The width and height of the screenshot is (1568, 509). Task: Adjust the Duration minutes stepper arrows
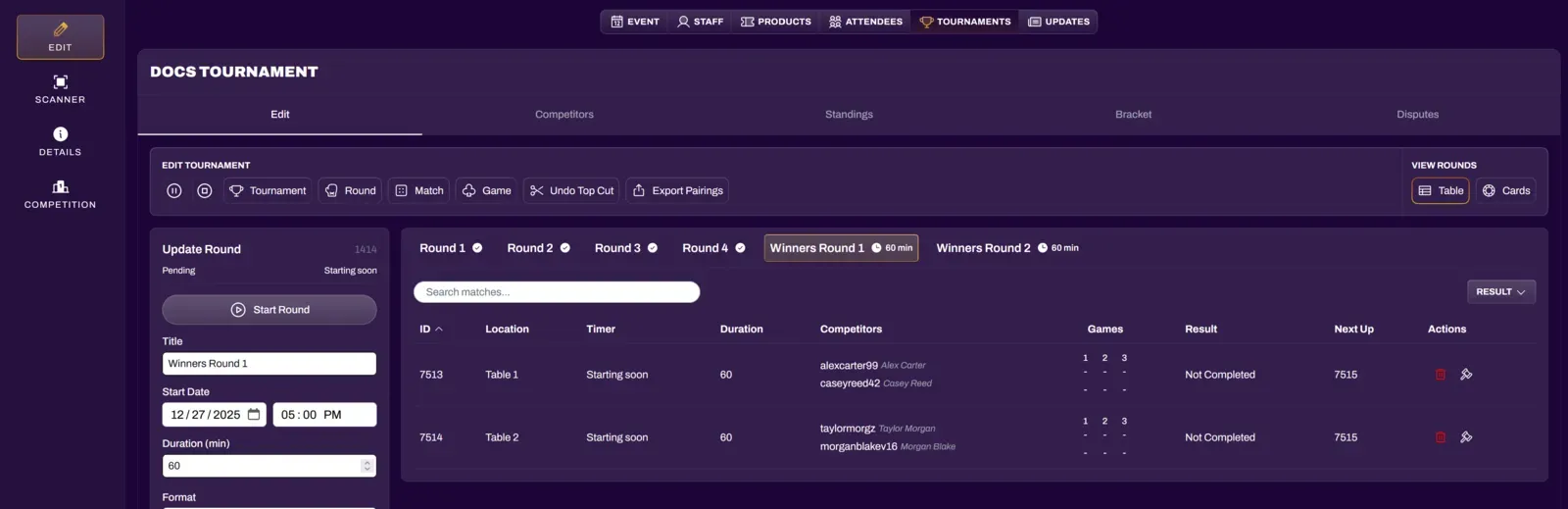click(x=367, y=466)
